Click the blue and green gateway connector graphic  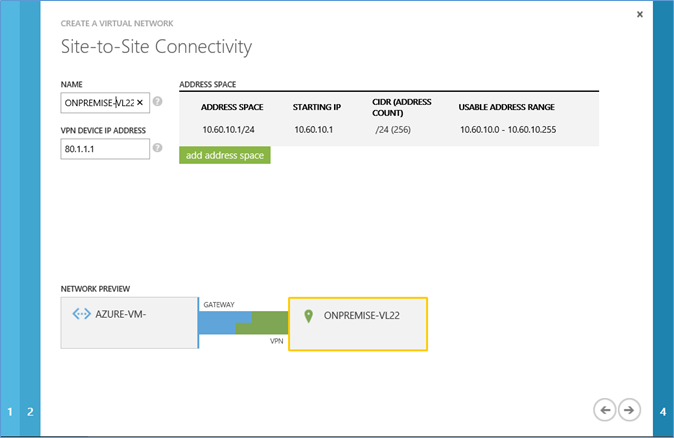click(x=243, y=323)
